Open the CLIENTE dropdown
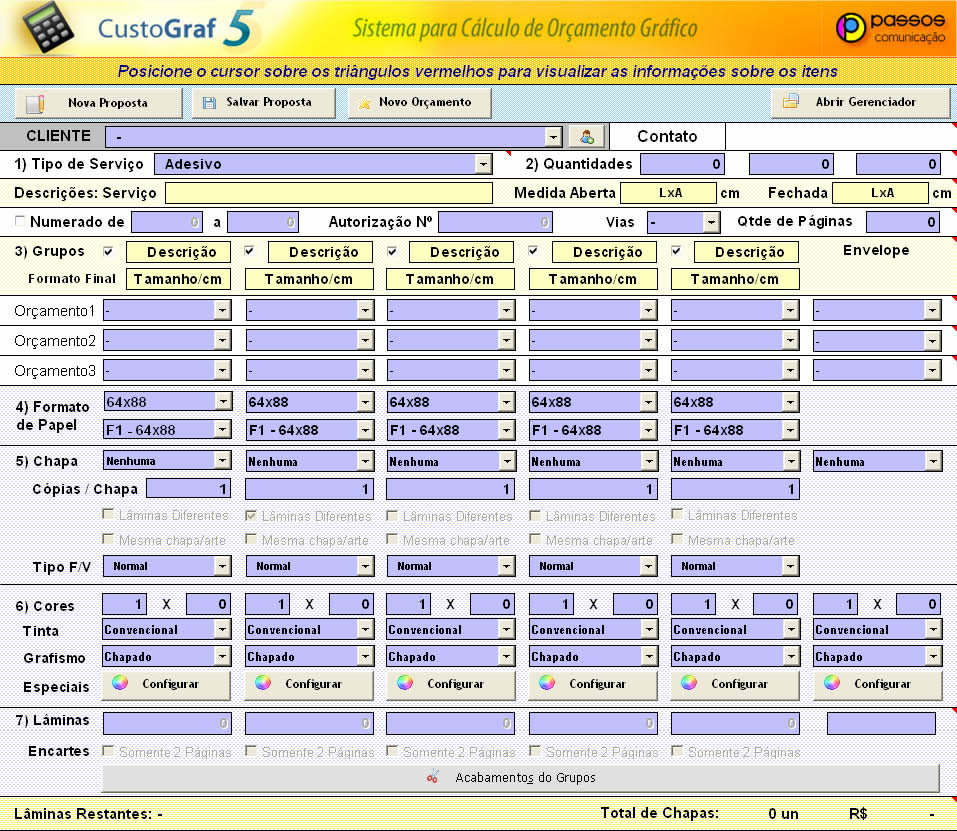Image resolution: width=957 pixels, height=831 pixels. click(x=553, y=137)
